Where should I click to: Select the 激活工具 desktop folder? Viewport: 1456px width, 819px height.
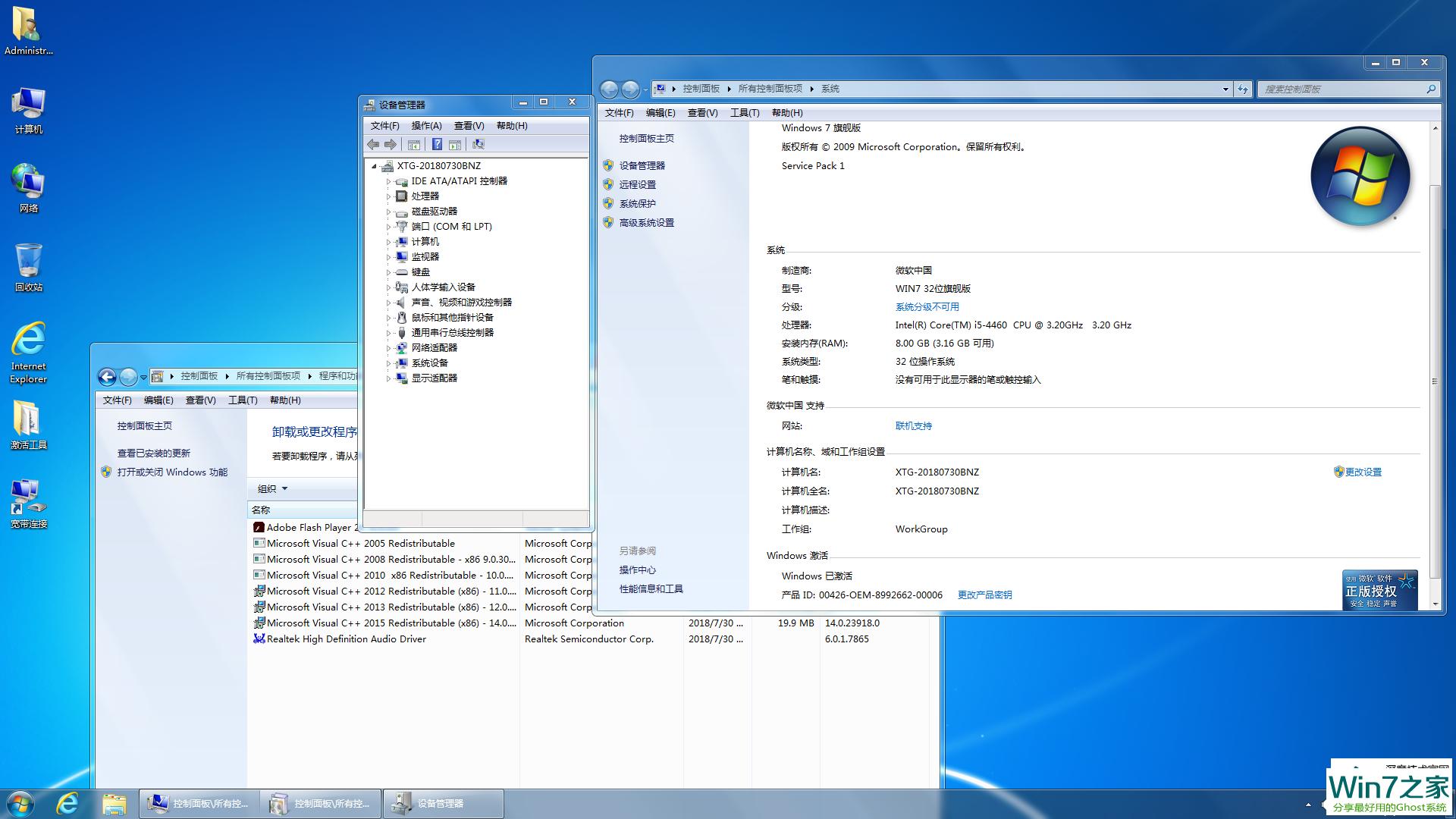pyautogui.click(x=28, y=425)
